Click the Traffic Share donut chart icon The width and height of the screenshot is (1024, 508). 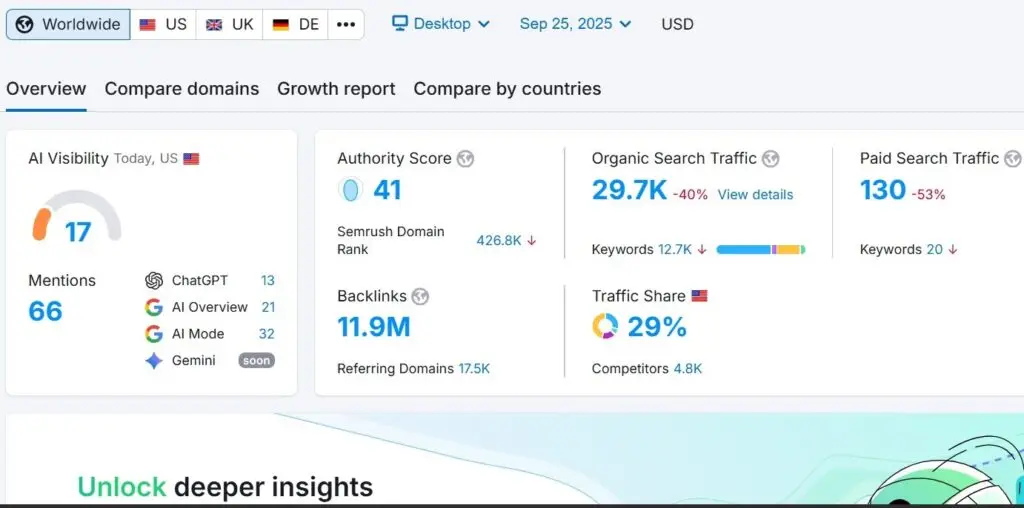click(x=605, y=327)
